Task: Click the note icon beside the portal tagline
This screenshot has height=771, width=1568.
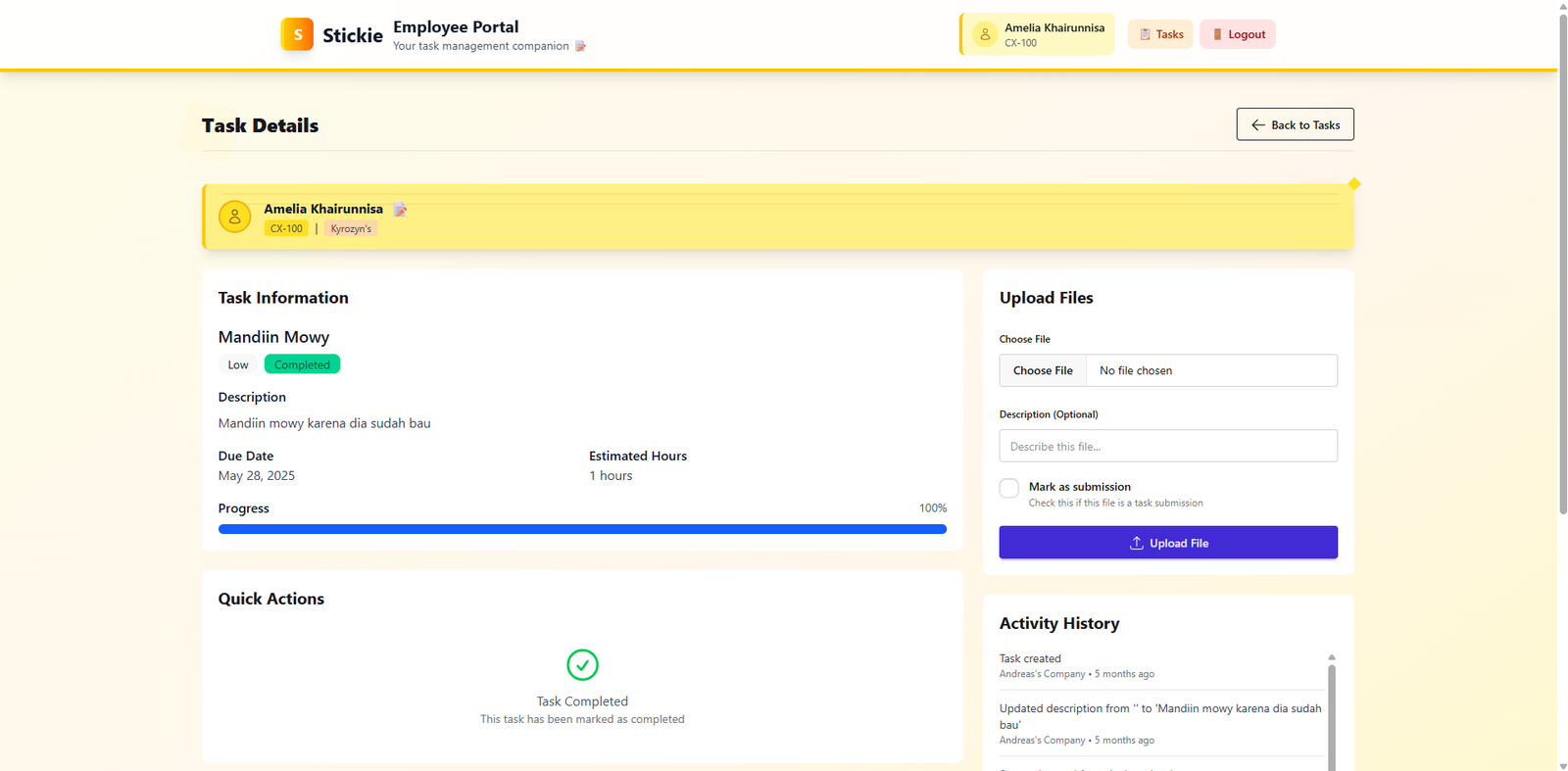Action: [580, 46]
